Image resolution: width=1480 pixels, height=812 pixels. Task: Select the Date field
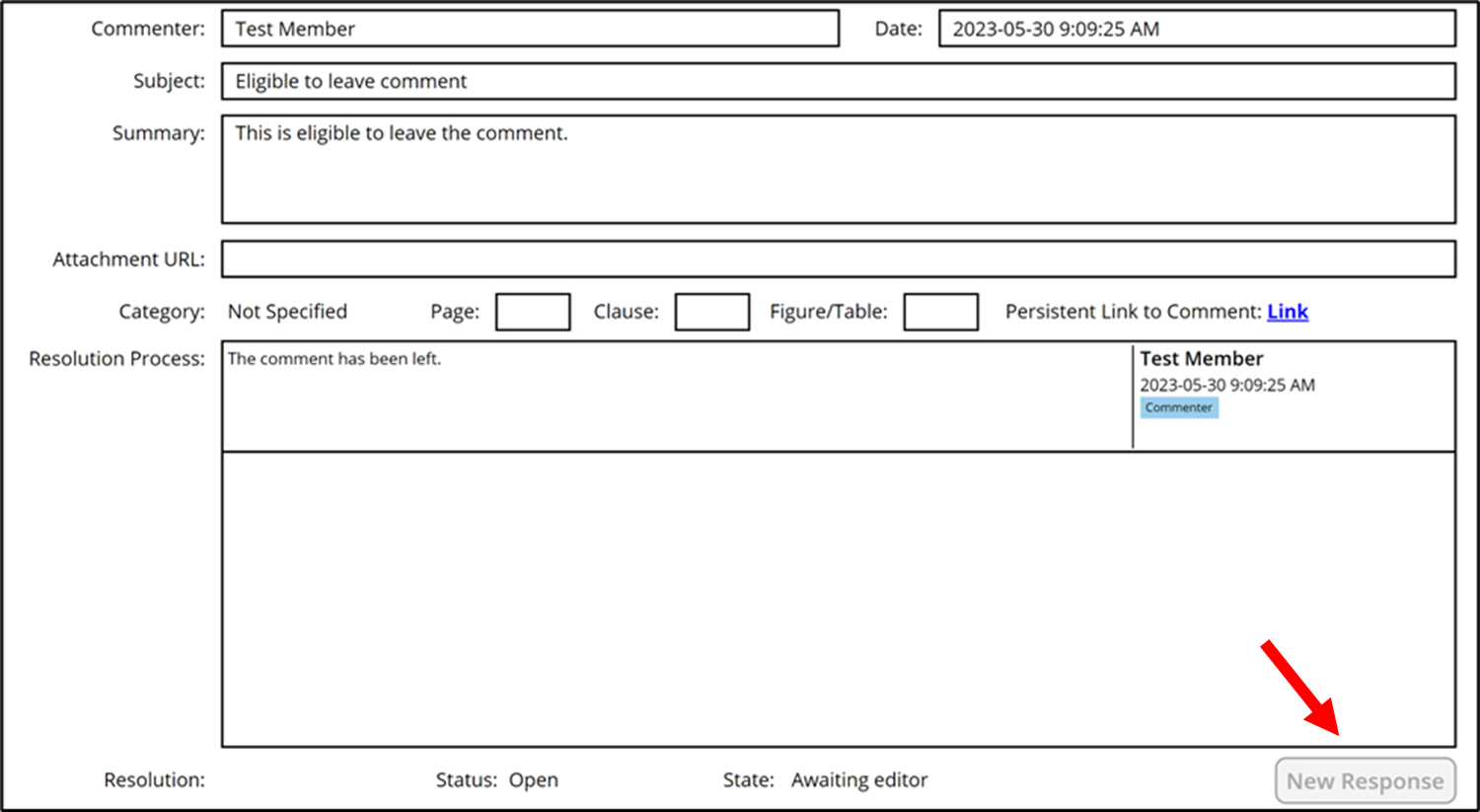(1196, 29)
